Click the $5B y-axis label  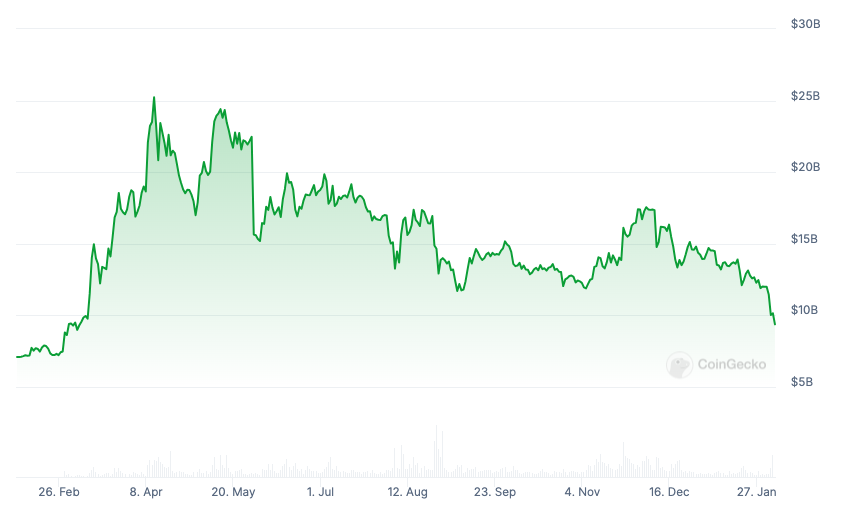pyautogui.click(x=807, y=382)
